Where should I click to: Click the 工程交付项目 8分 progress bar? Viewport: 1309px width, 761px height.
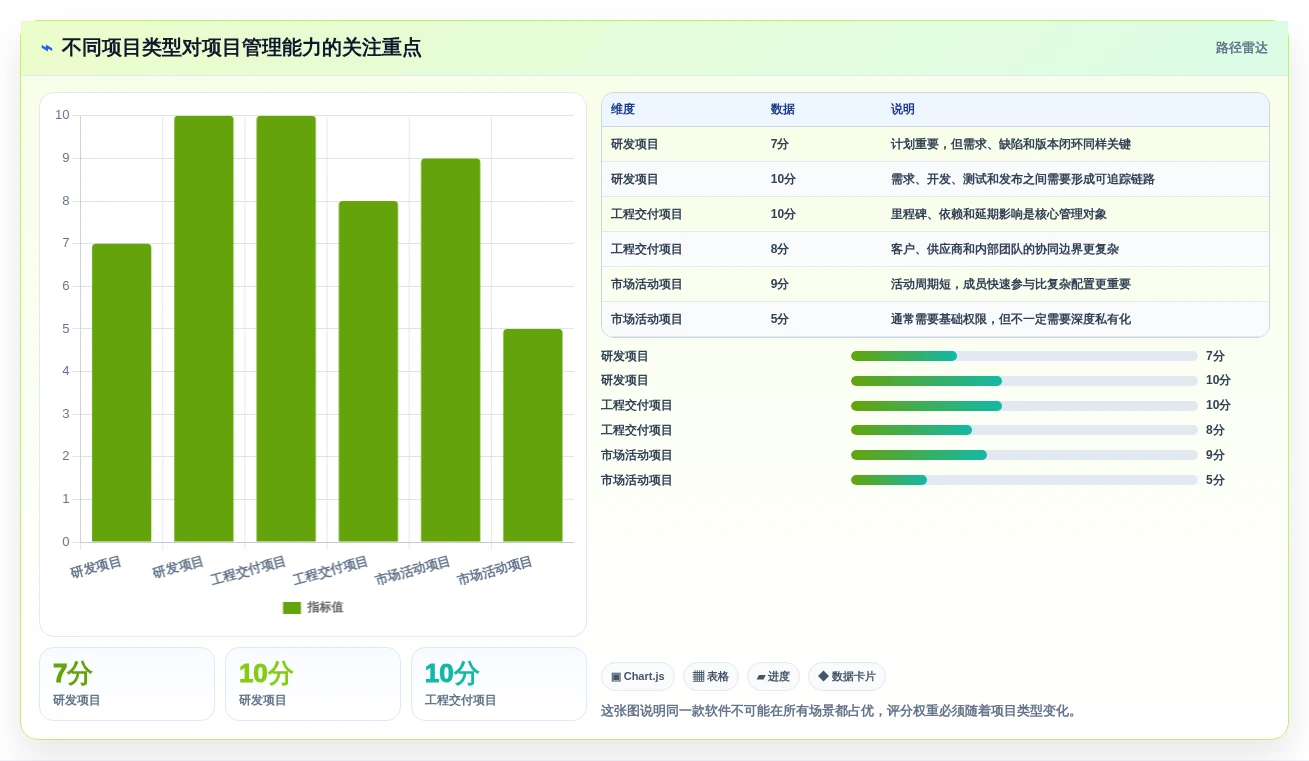(1024, 430)
